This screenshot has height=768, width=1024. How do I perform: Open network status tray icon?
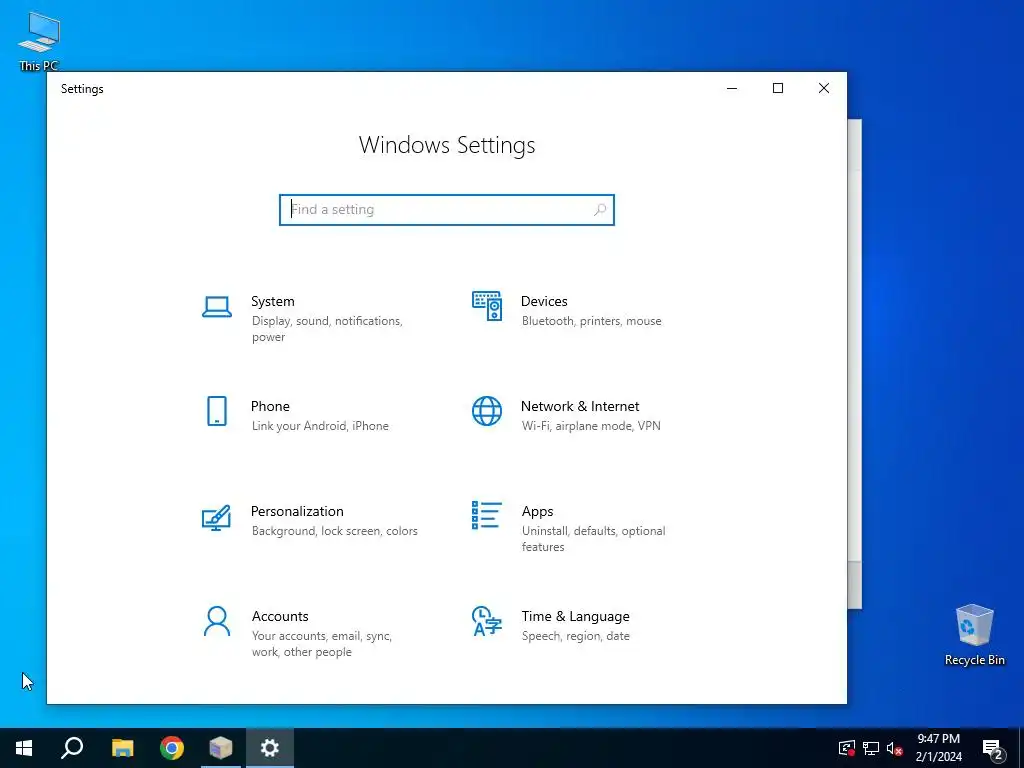click(871, 748)
